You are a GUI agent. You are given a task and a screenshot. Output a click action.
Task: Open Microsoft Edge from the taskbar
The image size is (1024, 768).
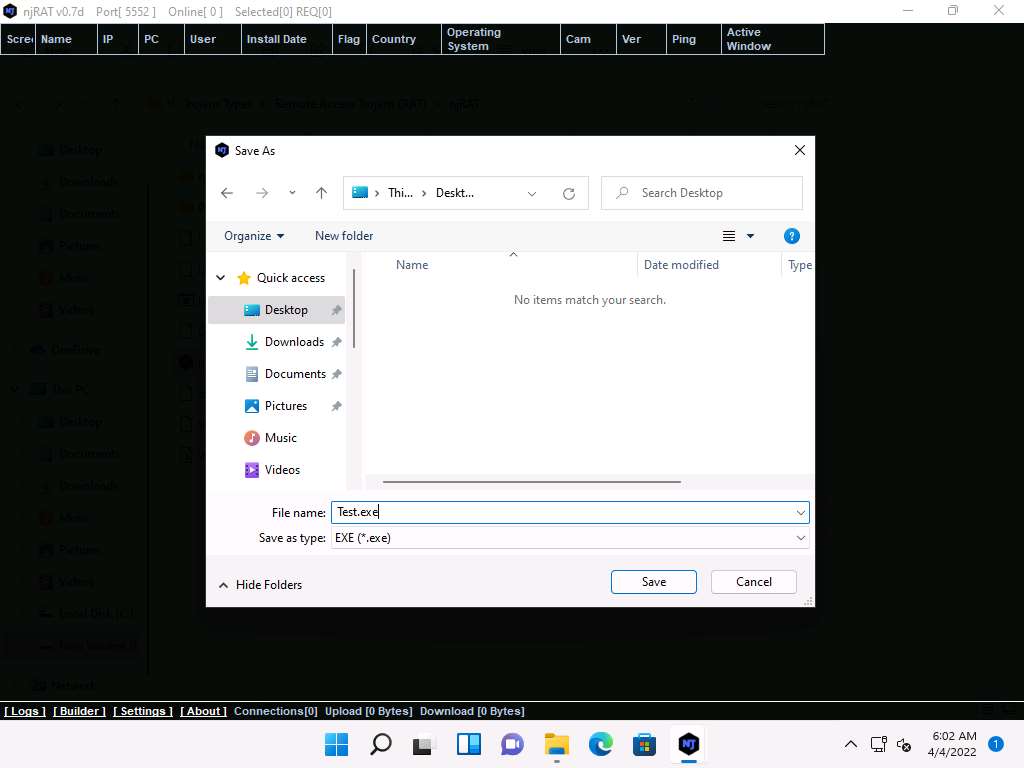(x=600, y=744)
